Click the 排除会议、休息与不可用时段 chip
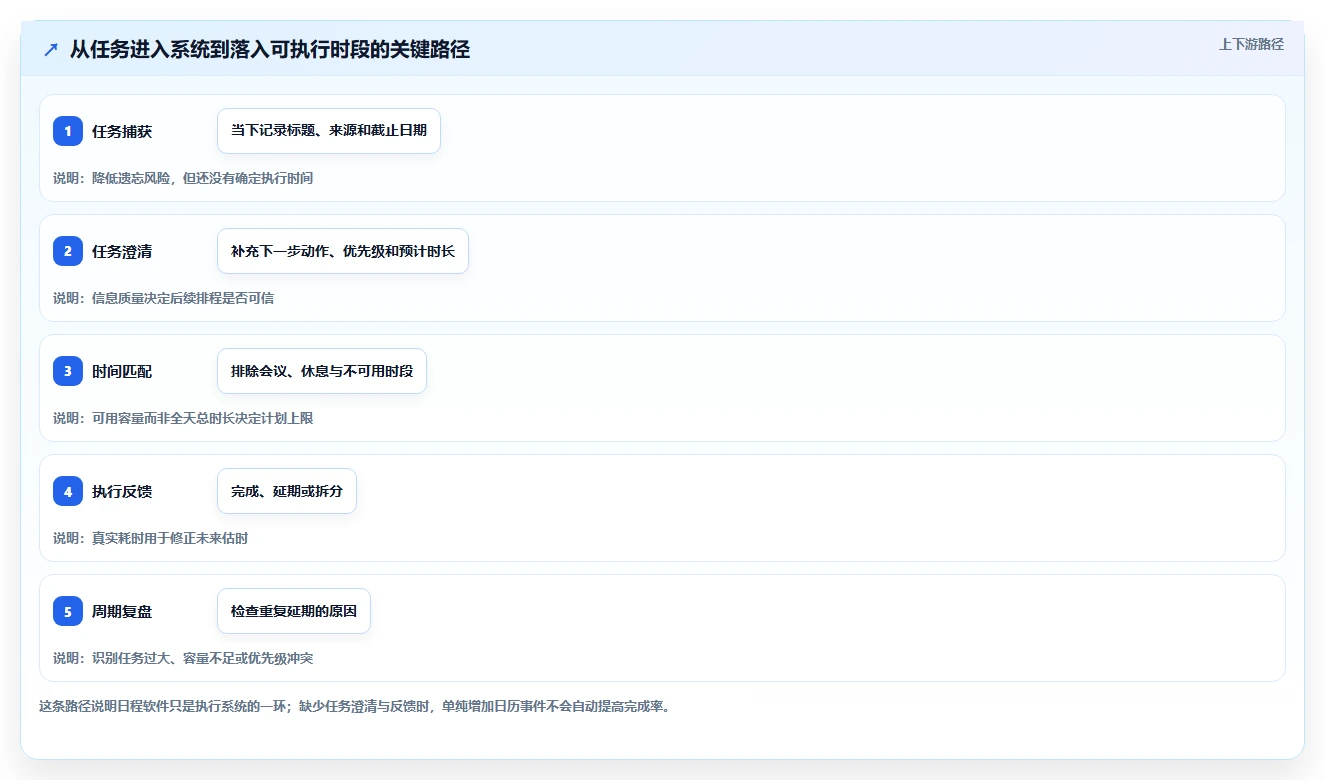Viewport: 1325px width, 780px height. tap(322, 371)
